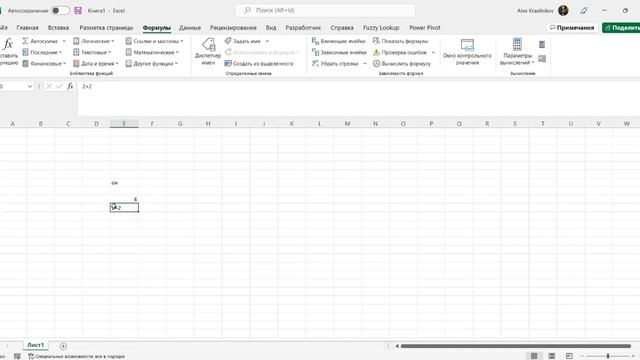Click the Insert Function fx ribbon icon
640x360 pixels.
tap(8, 44)
